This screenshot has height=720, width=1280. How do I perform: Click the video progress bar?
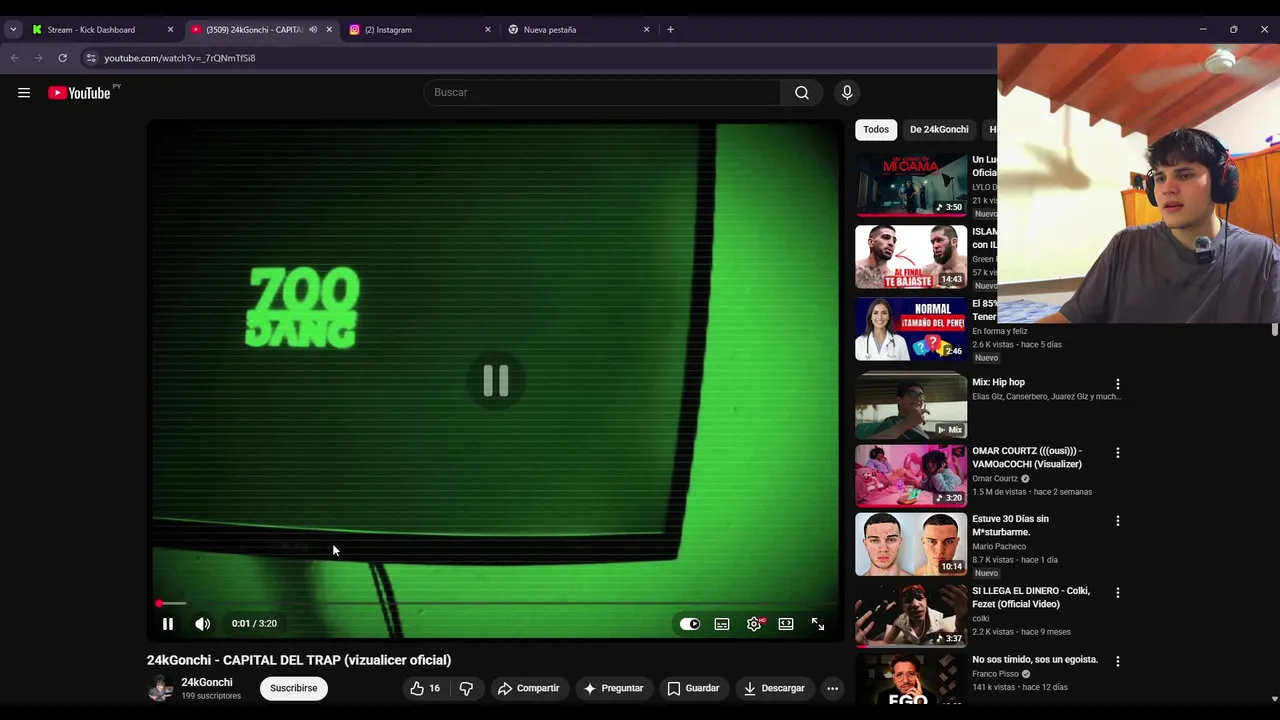(x=495, y=604)
